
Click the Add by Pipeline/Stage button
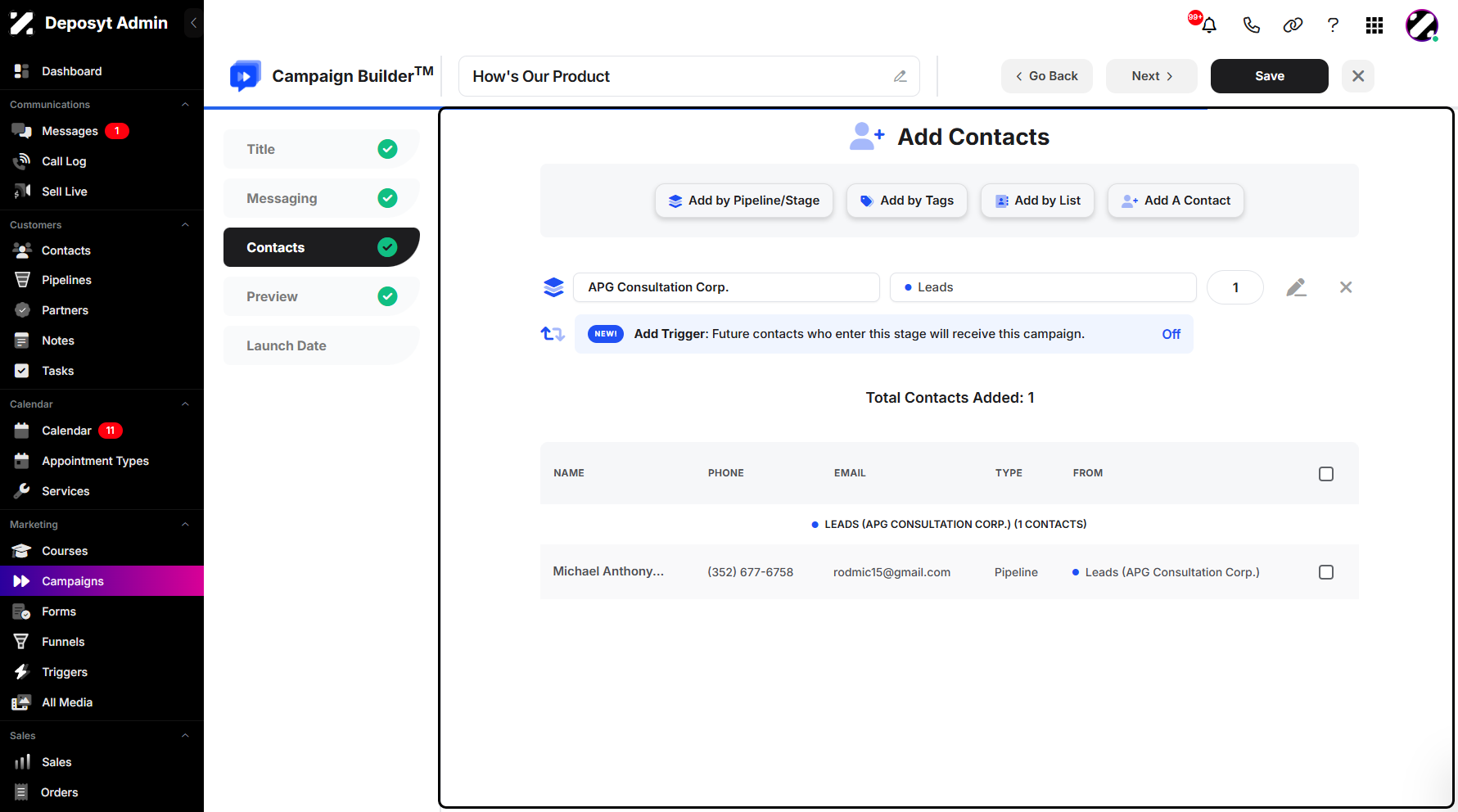(744, 201)
